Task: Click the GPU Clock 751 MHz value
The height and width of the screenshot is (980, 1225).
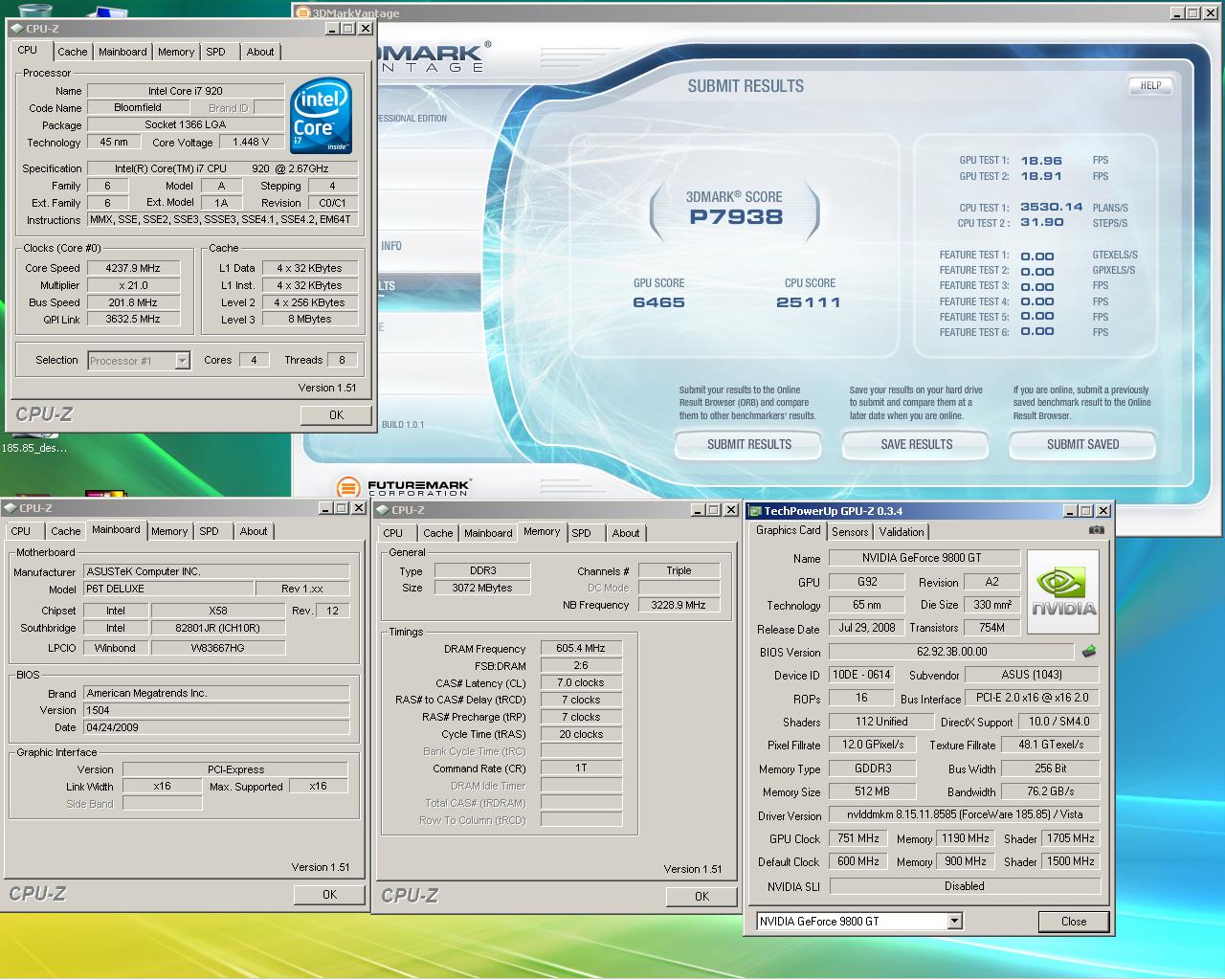Action: (x=858, y=838)
